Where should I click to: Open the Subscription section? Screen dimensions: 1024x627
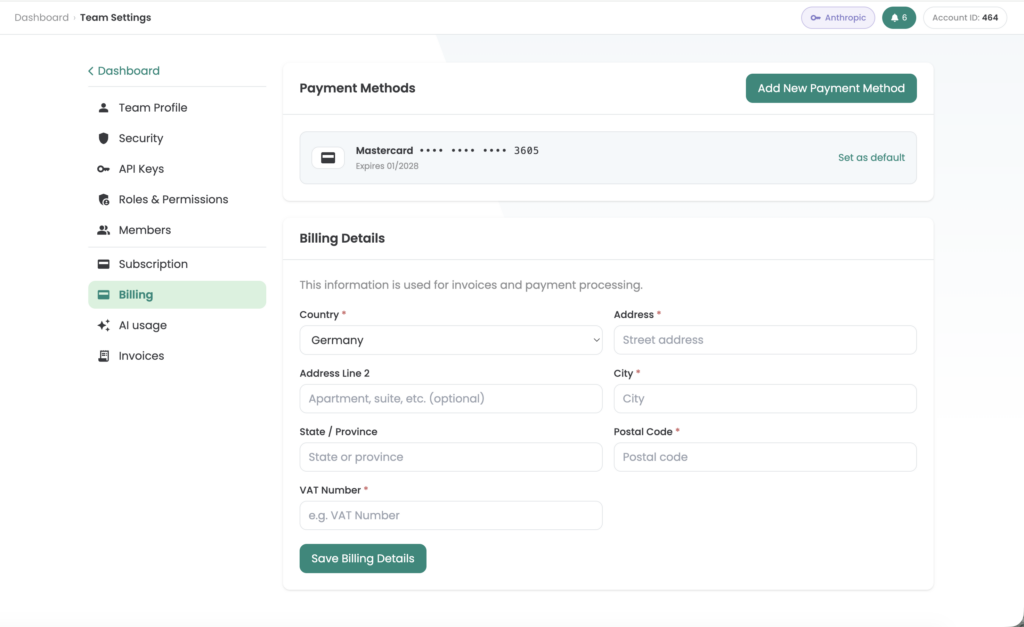[177, 264]
